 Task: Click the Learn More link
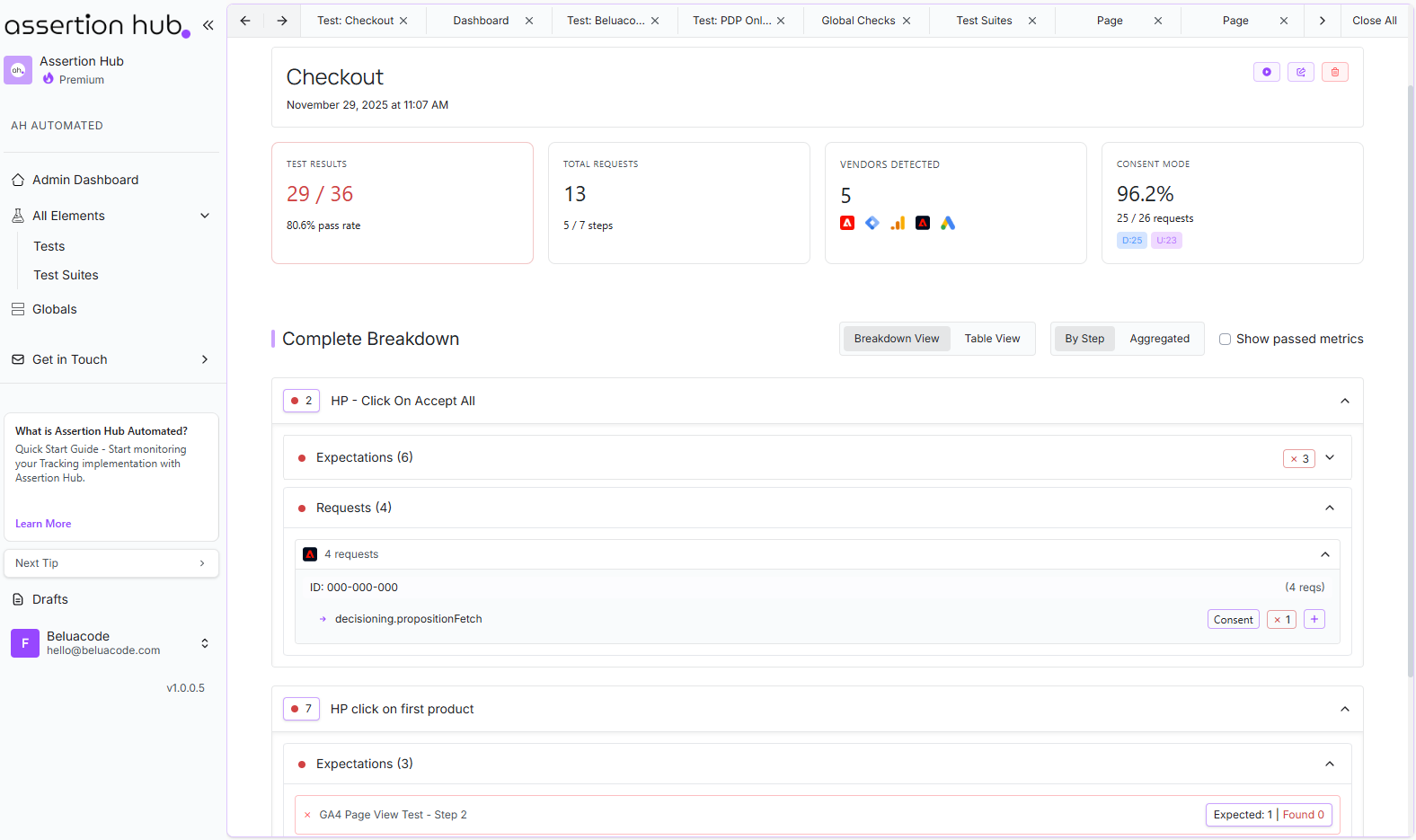click(x=43, y=524)
